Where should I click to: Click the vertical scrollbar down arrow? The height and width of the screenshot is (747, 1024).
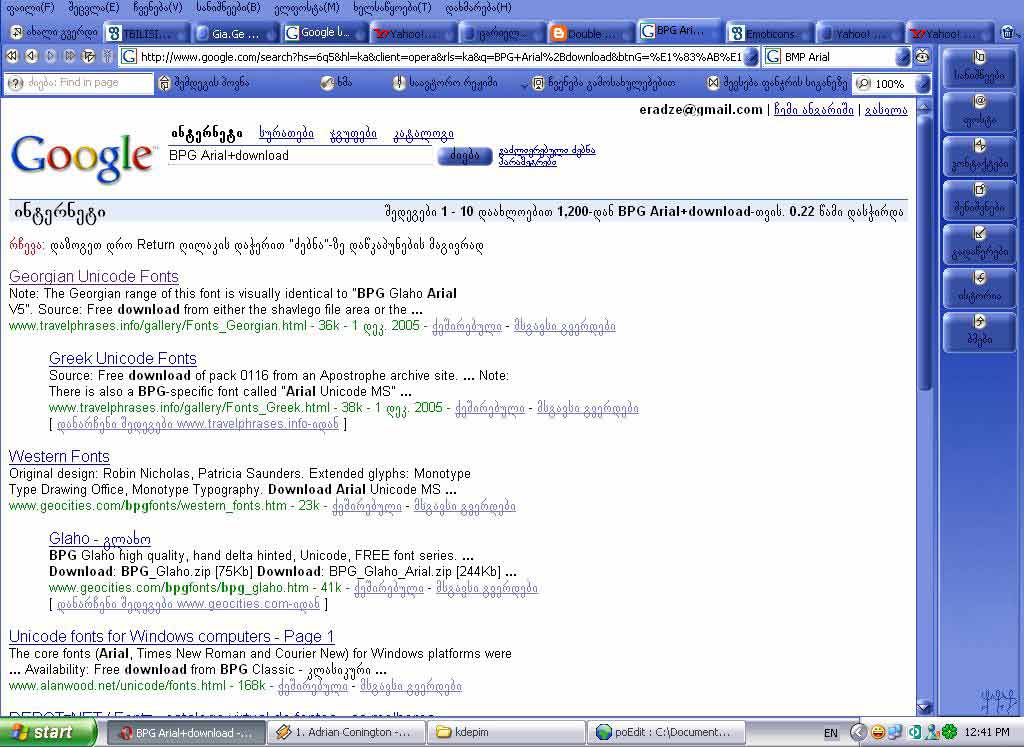pos(923,706)
